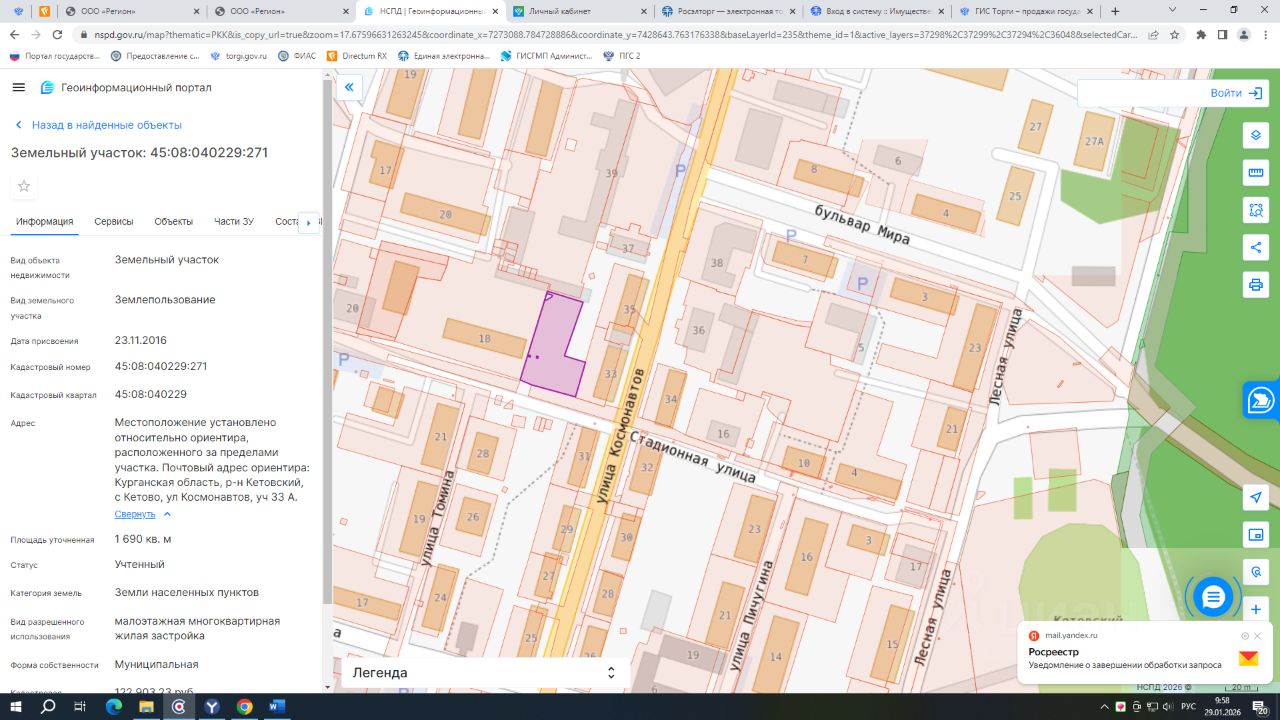
Task: Open Task View from the taskbar
Action: pos(80,707)
